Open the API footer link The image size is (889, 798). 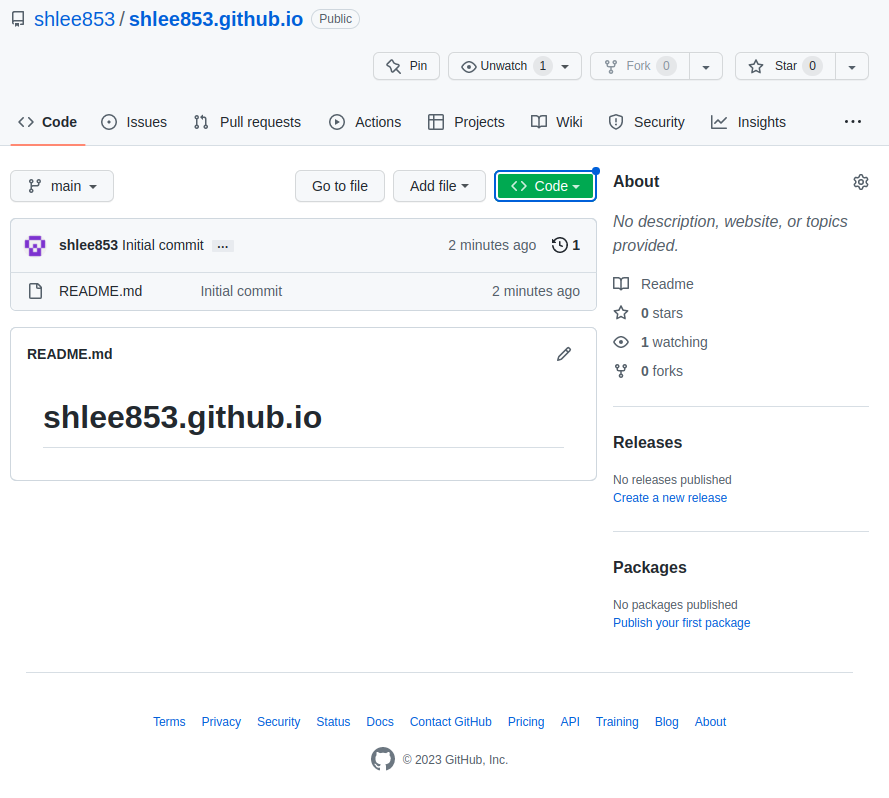point(570,722)
